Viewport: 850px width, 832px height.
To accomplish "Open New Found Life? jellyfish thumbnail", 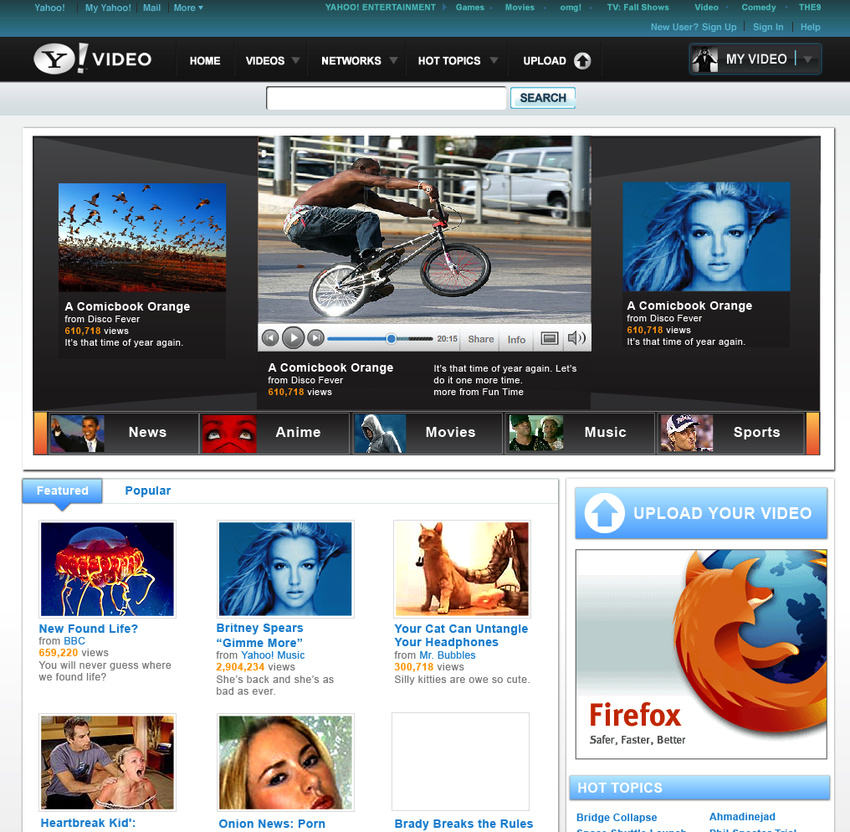I will click(x=107, y=569).
